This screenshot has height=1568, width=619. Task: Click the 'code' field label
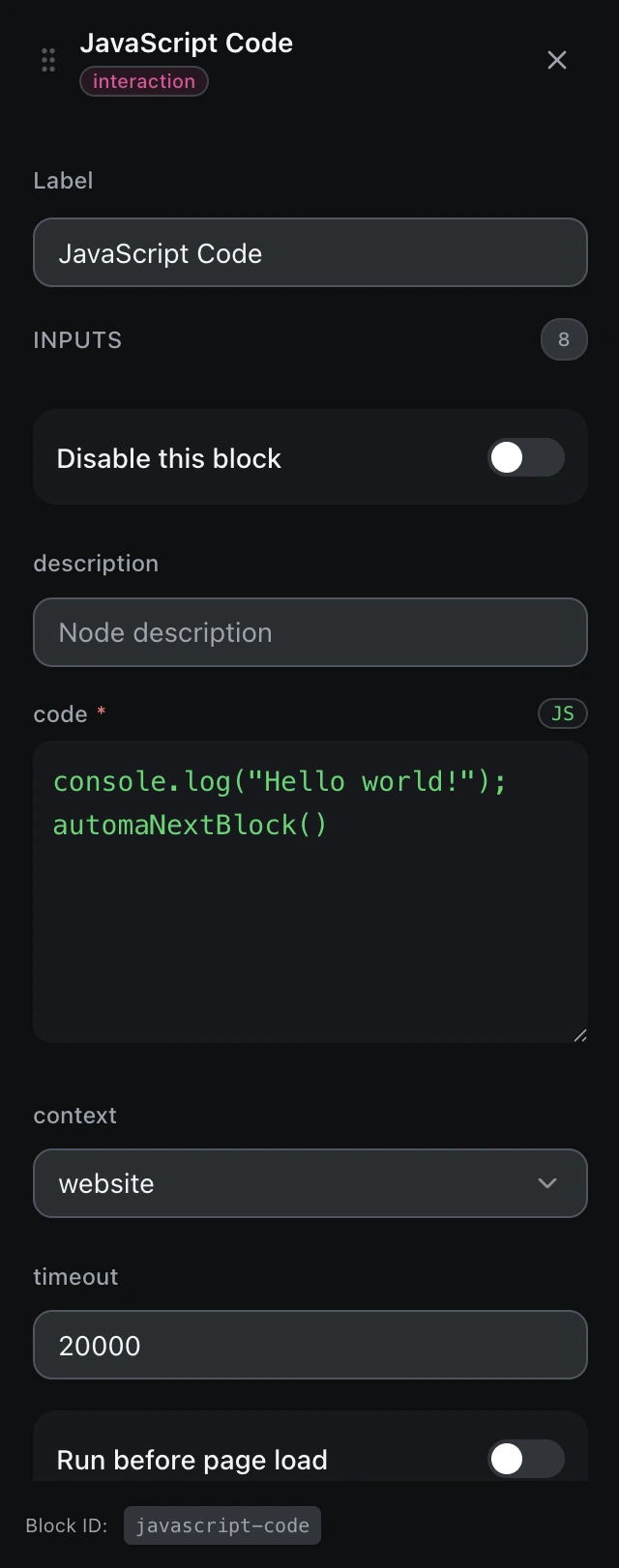tap(61, 714)
